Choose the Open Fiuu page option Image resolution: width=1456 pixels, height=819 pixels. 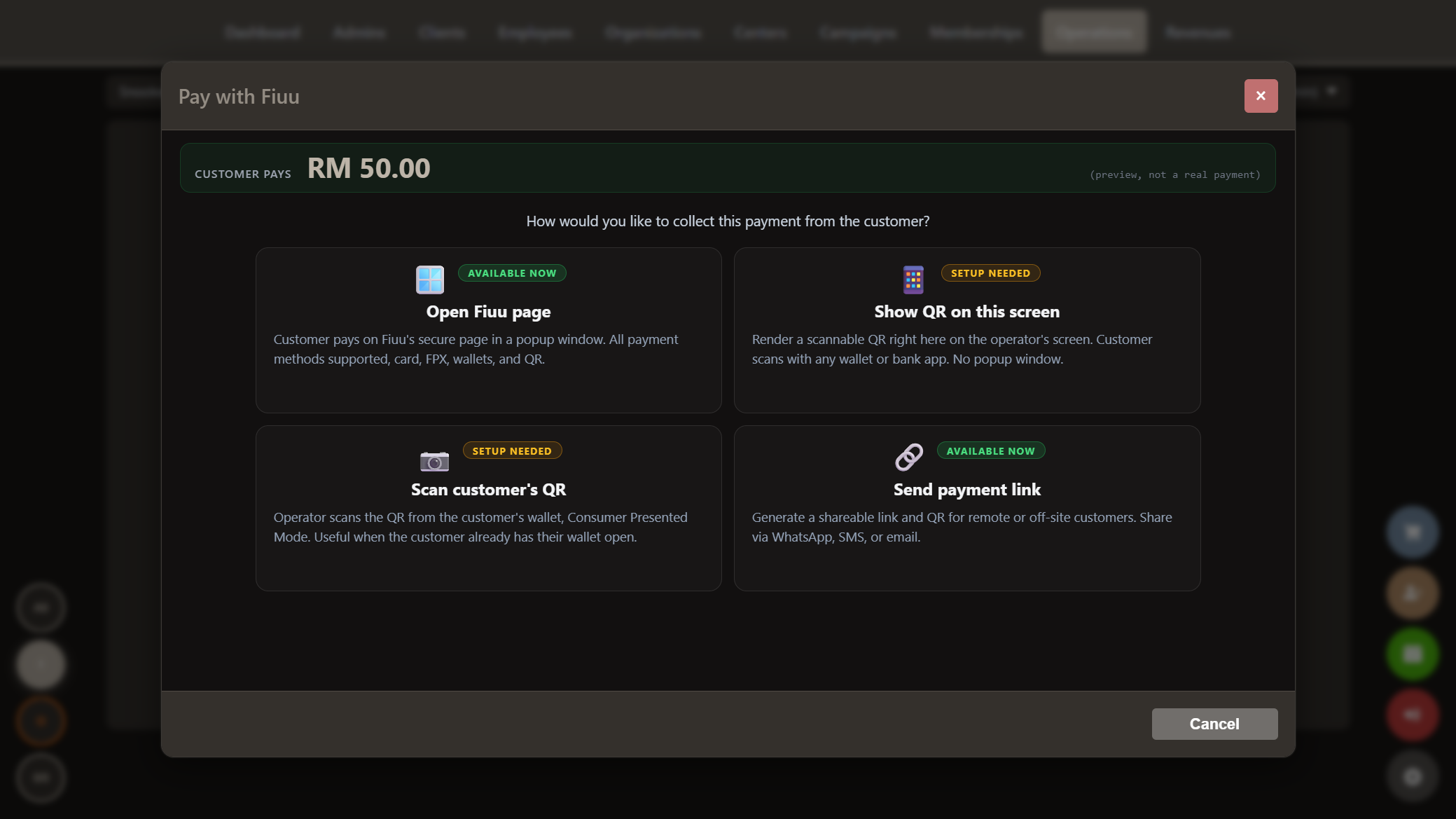(x=488, y=330)
